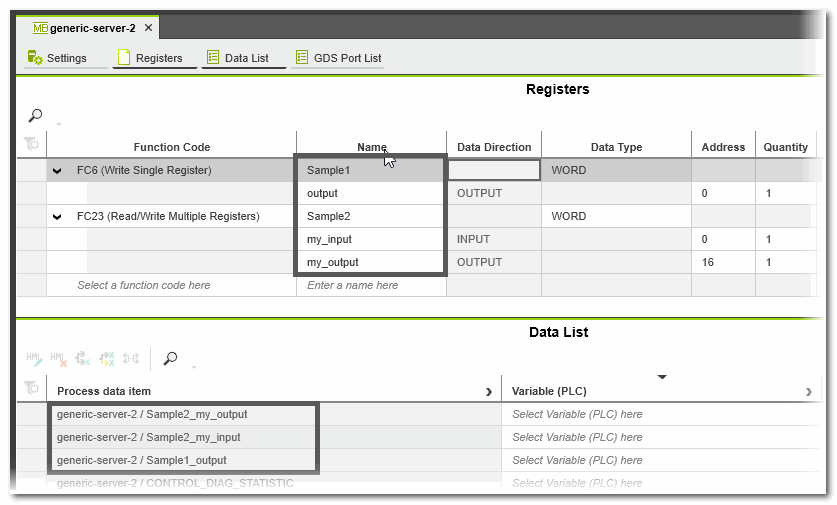Click the 'Enter a name here' field
This screenshot has height=505, width=837.
352,285
